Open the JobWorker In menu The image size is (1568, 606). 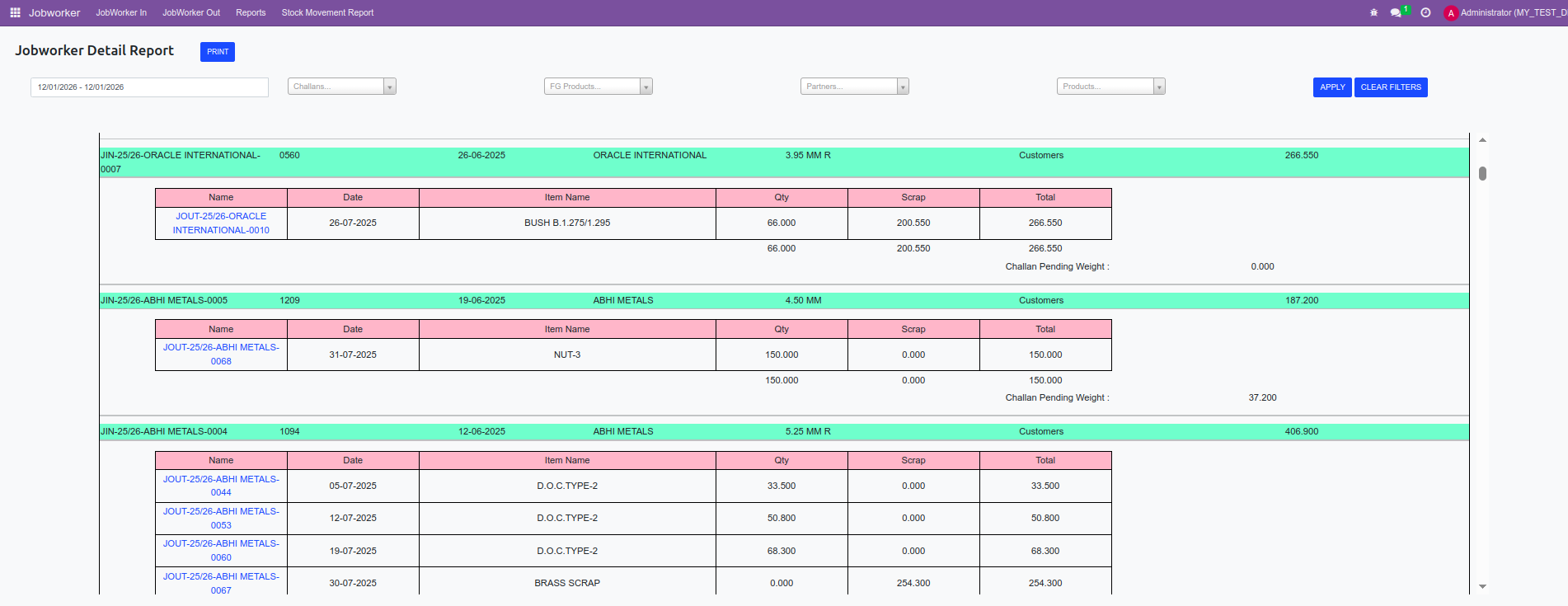(x=121, y=13)
